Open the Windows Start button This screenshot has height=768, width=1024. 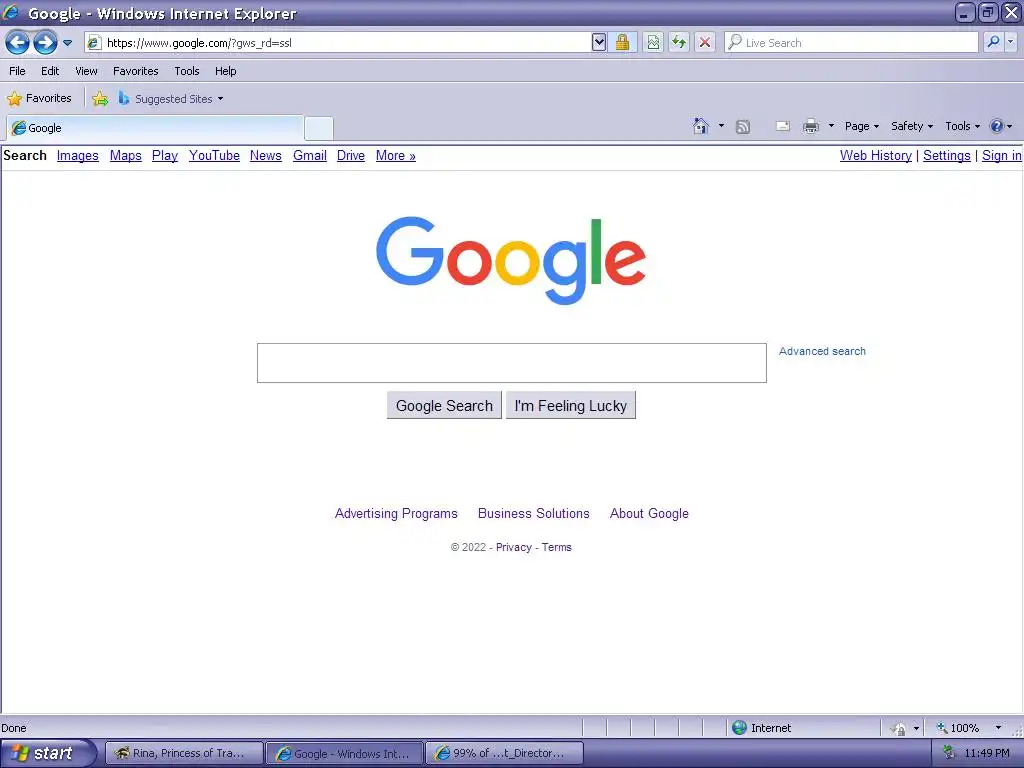(47, 753)
